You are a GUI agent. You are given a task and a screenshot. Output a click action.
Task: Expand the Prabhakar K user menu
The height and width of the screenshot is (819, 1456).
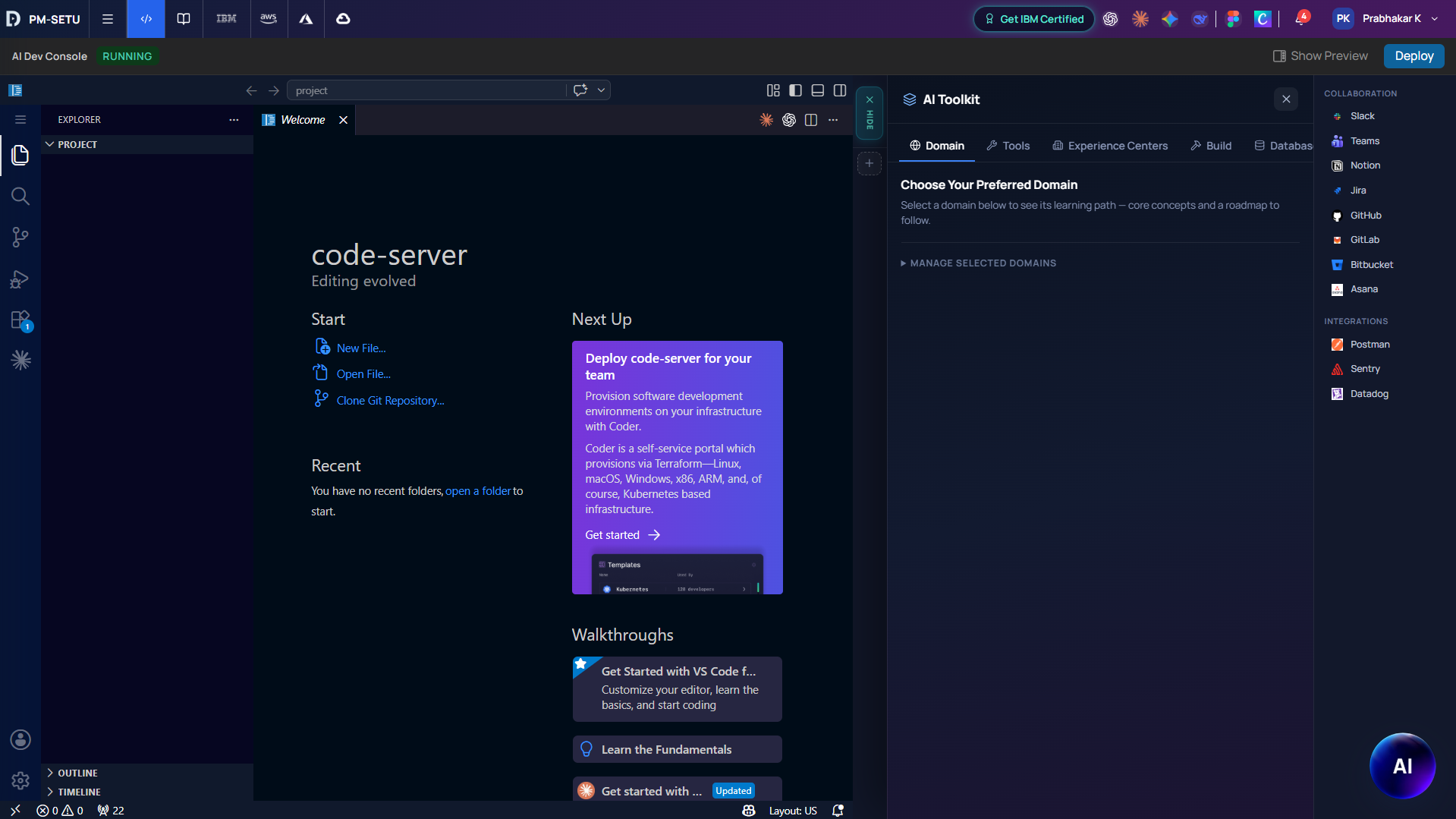(1385, 19)
